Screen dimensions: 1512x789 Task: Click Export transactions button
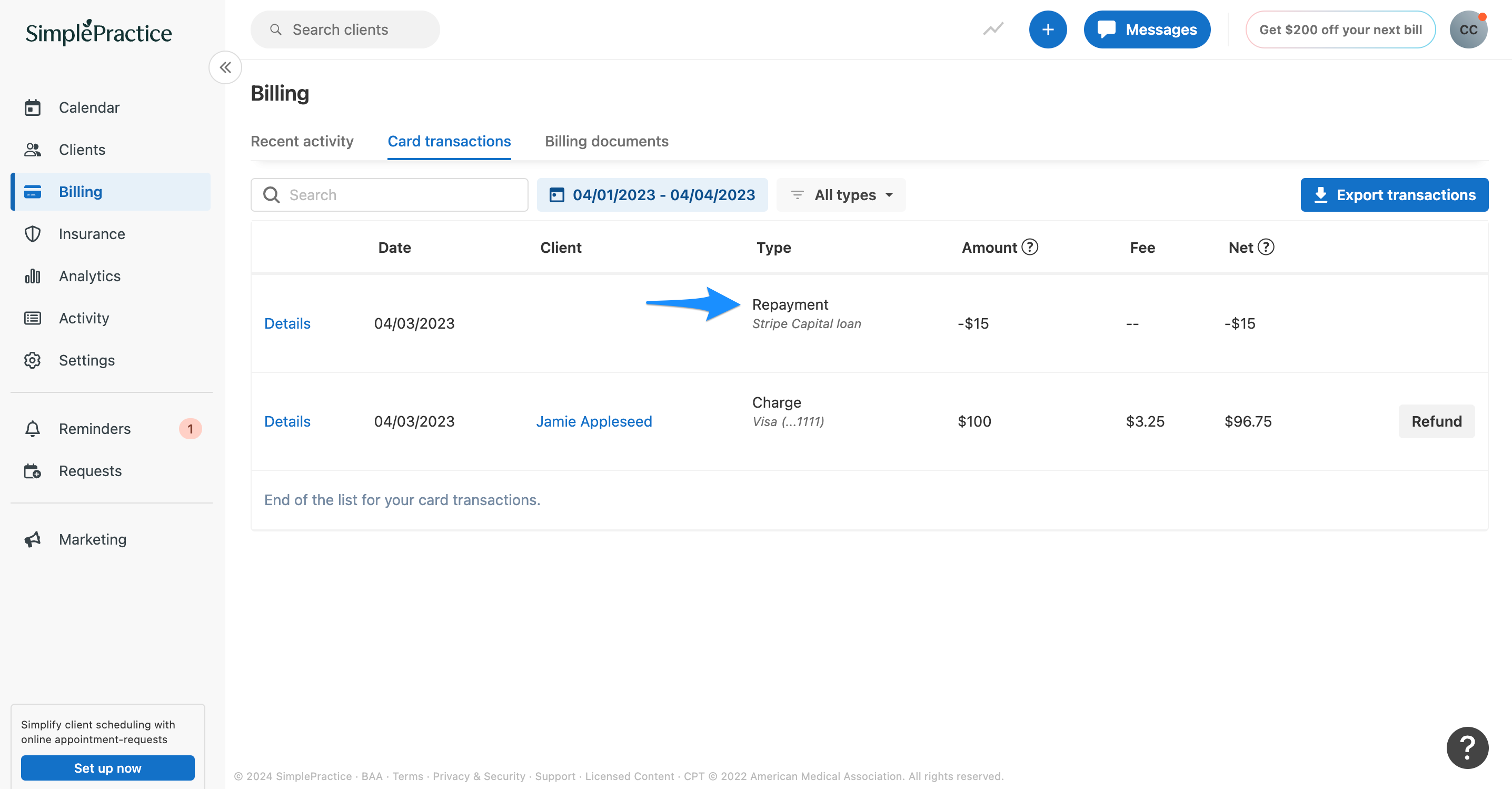(x=1394, y=195)
